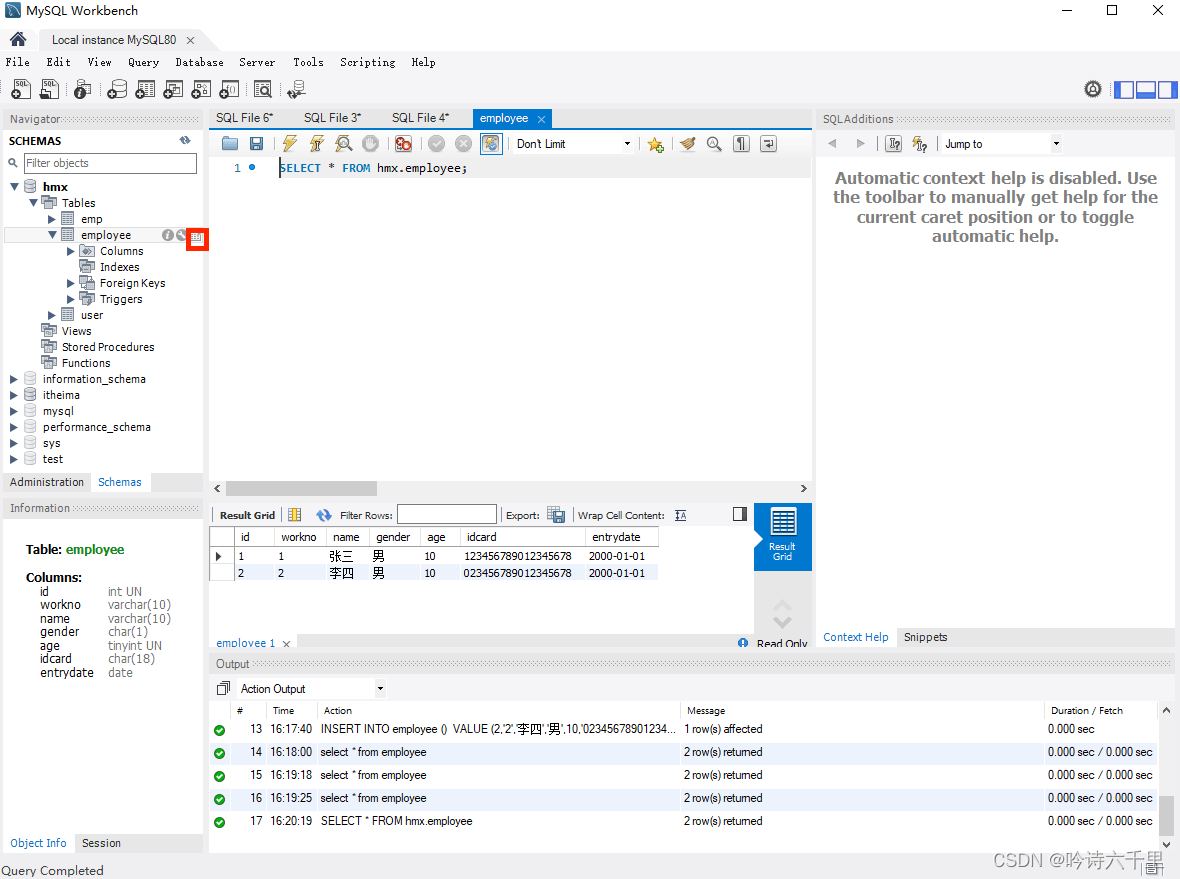Image resolution: width=1180 pixels, height=879 pixels.
Task: Switch to the Session tab
Action: pos(101,844)
